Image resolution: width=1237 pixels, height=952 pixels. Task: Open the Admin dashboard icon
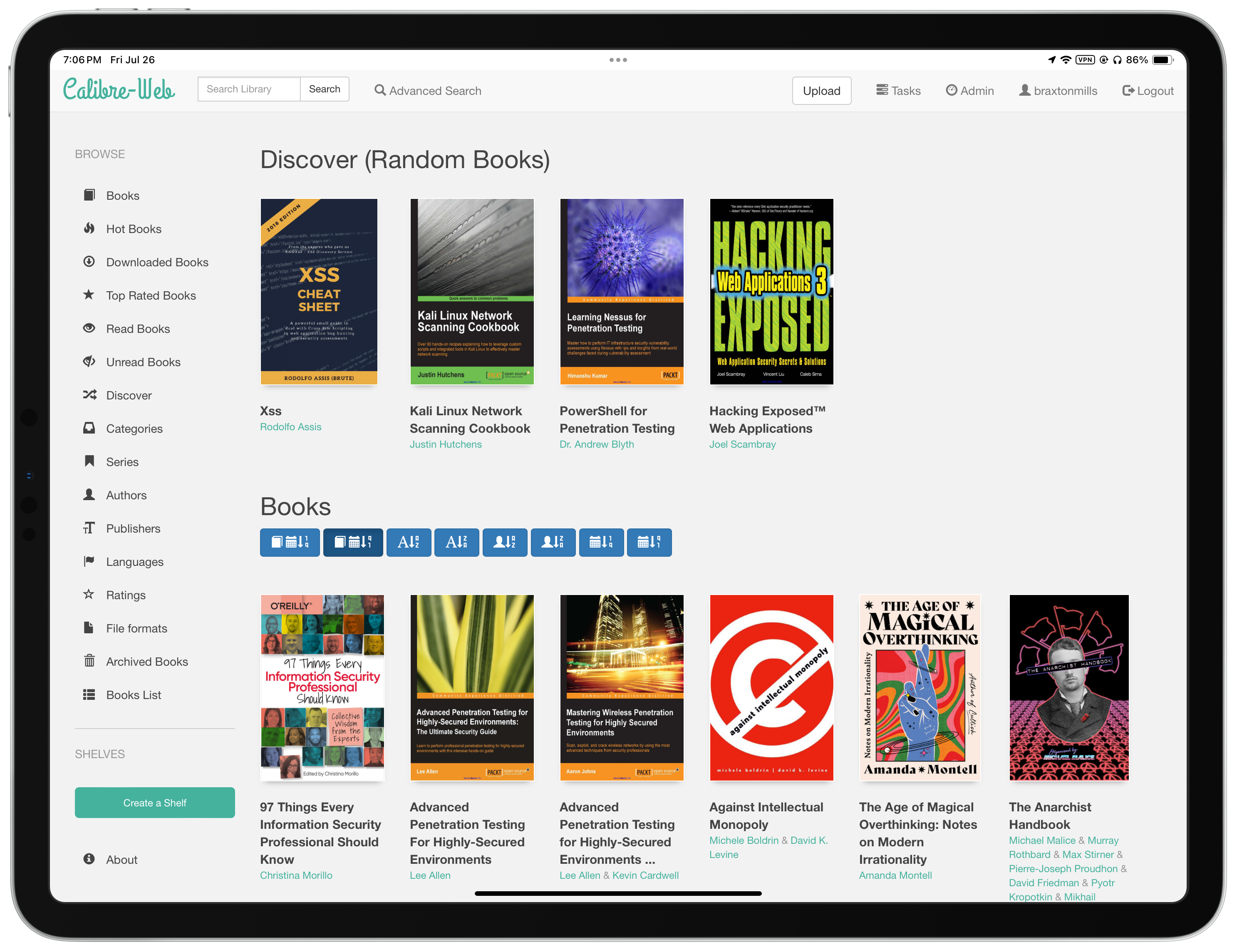click(952, 90)
